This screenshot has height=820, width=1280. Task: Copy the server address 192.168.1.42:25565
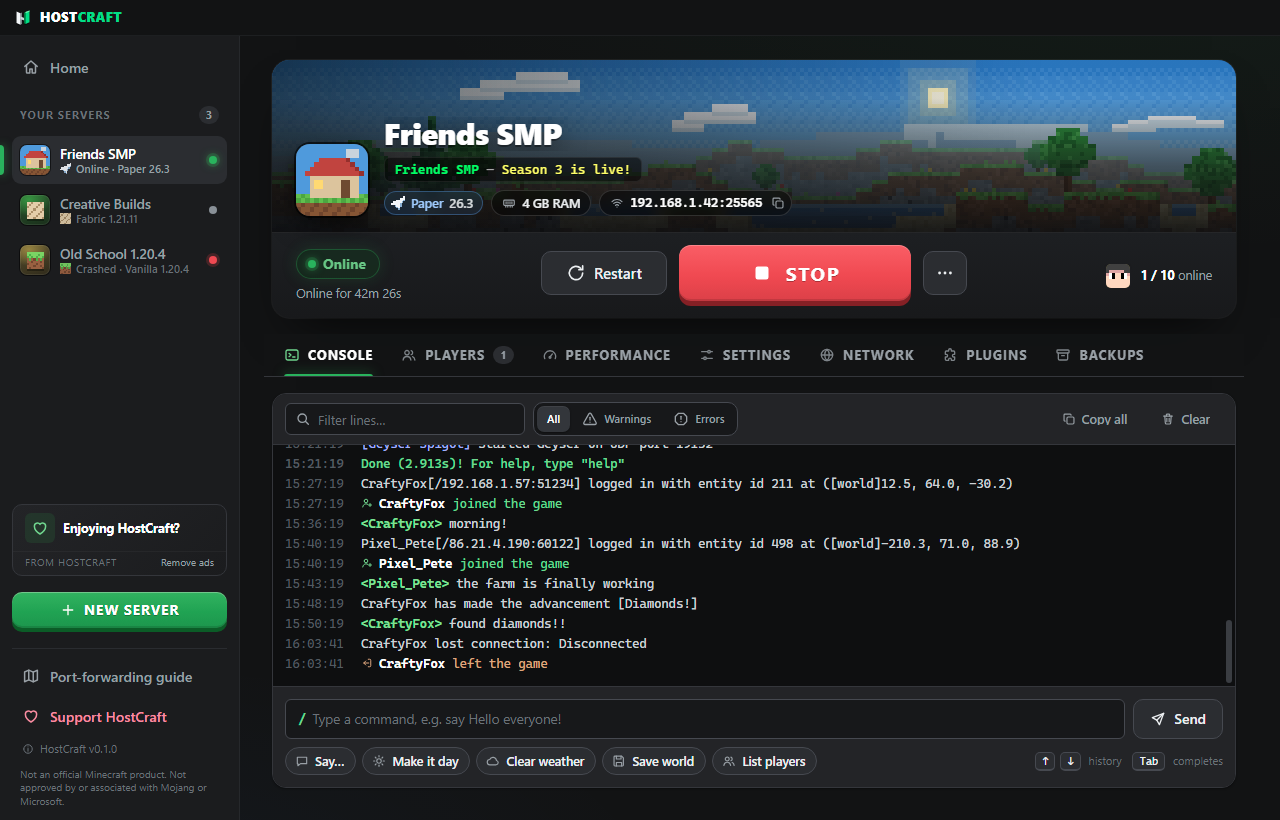pos(778,203)
